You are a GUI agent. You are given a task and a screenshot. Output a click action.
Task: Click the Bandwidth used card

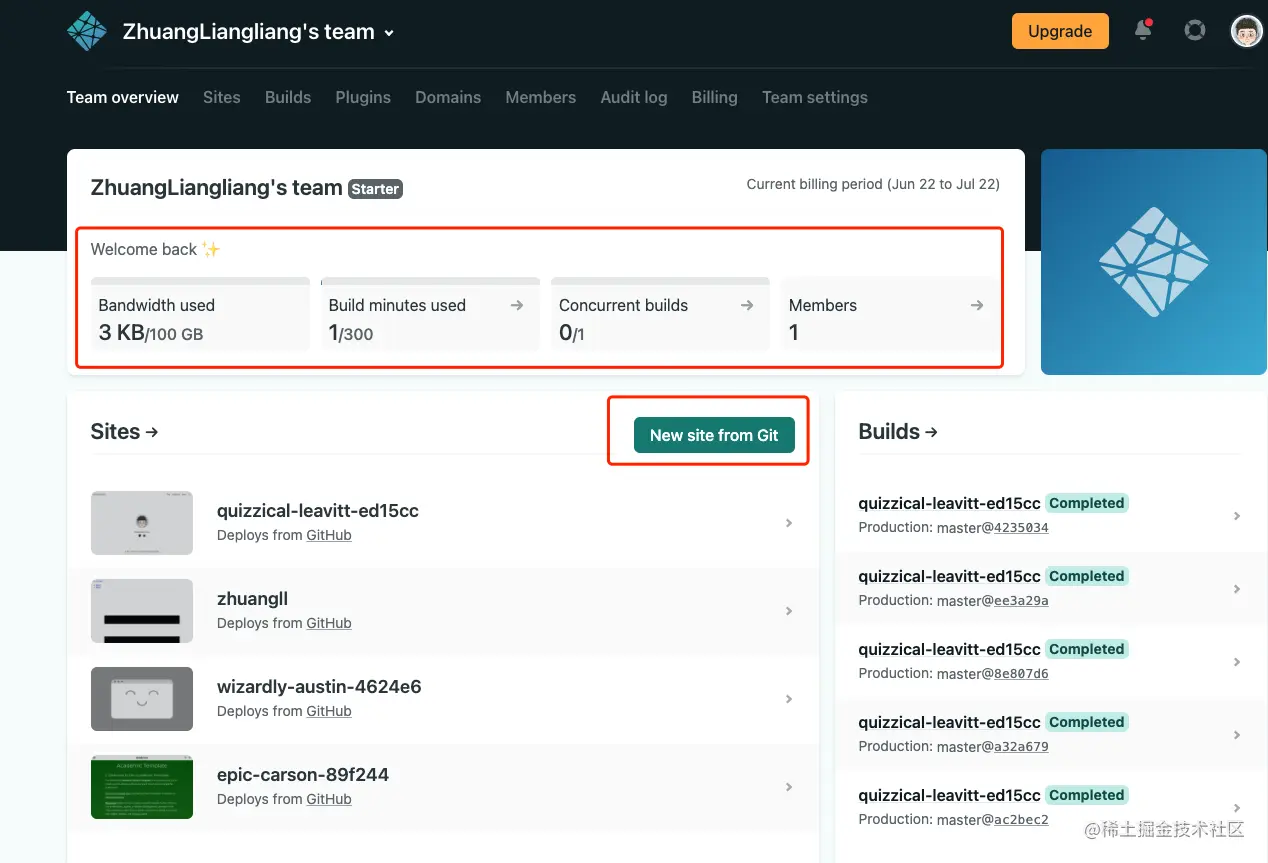coord(200,314)
